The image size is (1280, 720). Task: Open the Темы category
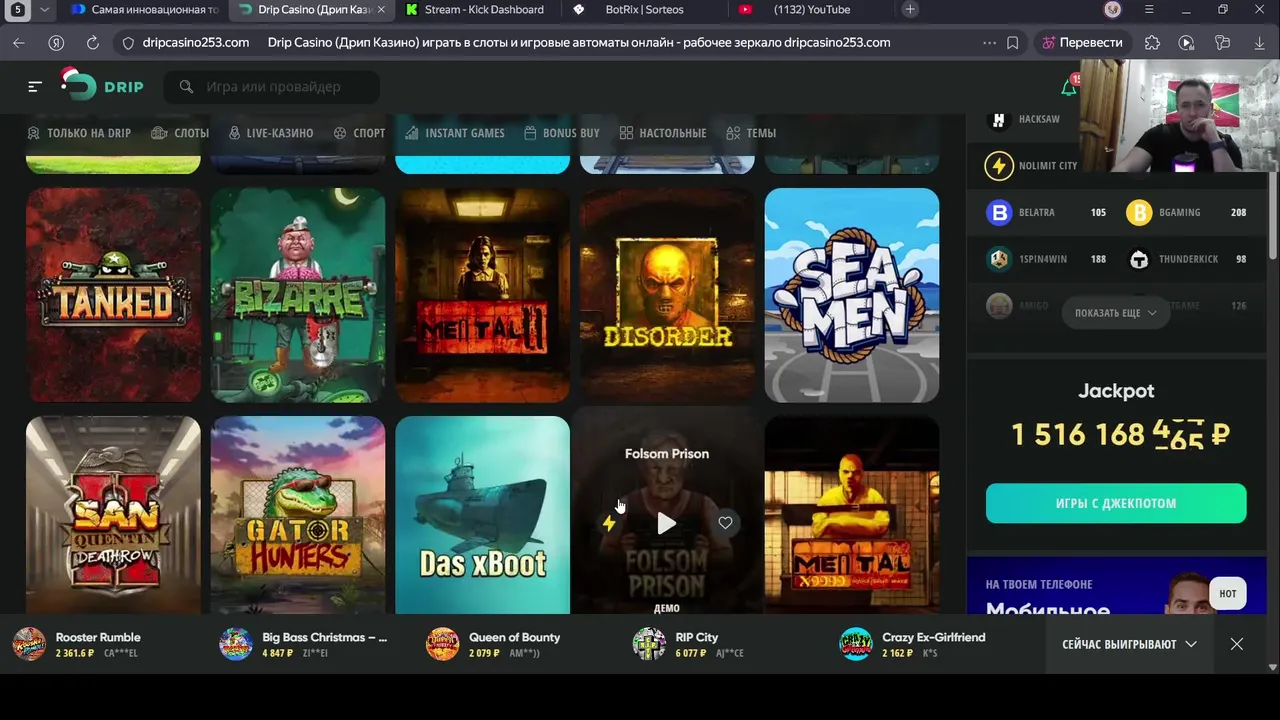tap(751, 133)
